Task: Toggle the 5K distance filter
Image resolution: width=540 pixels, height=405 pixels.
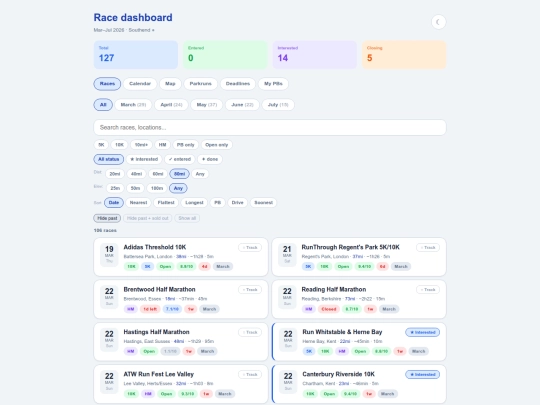Action: pyautogui.click(x=101, y=145)
